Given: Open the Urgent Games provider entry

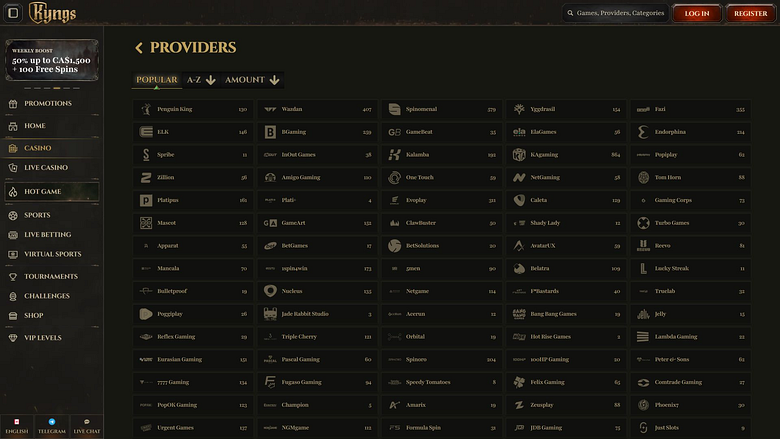Looking at the screenshot, I should click(193, 428).
